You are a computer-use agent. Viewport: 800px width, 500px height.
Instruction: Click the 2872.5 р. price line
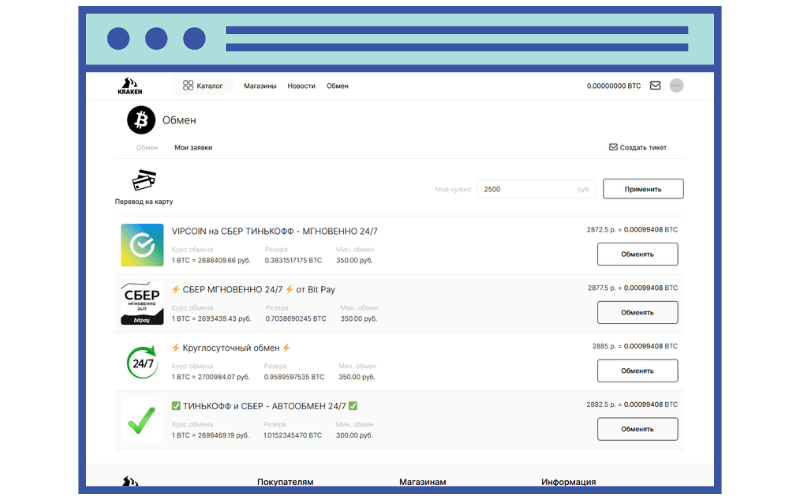point(632,230)
